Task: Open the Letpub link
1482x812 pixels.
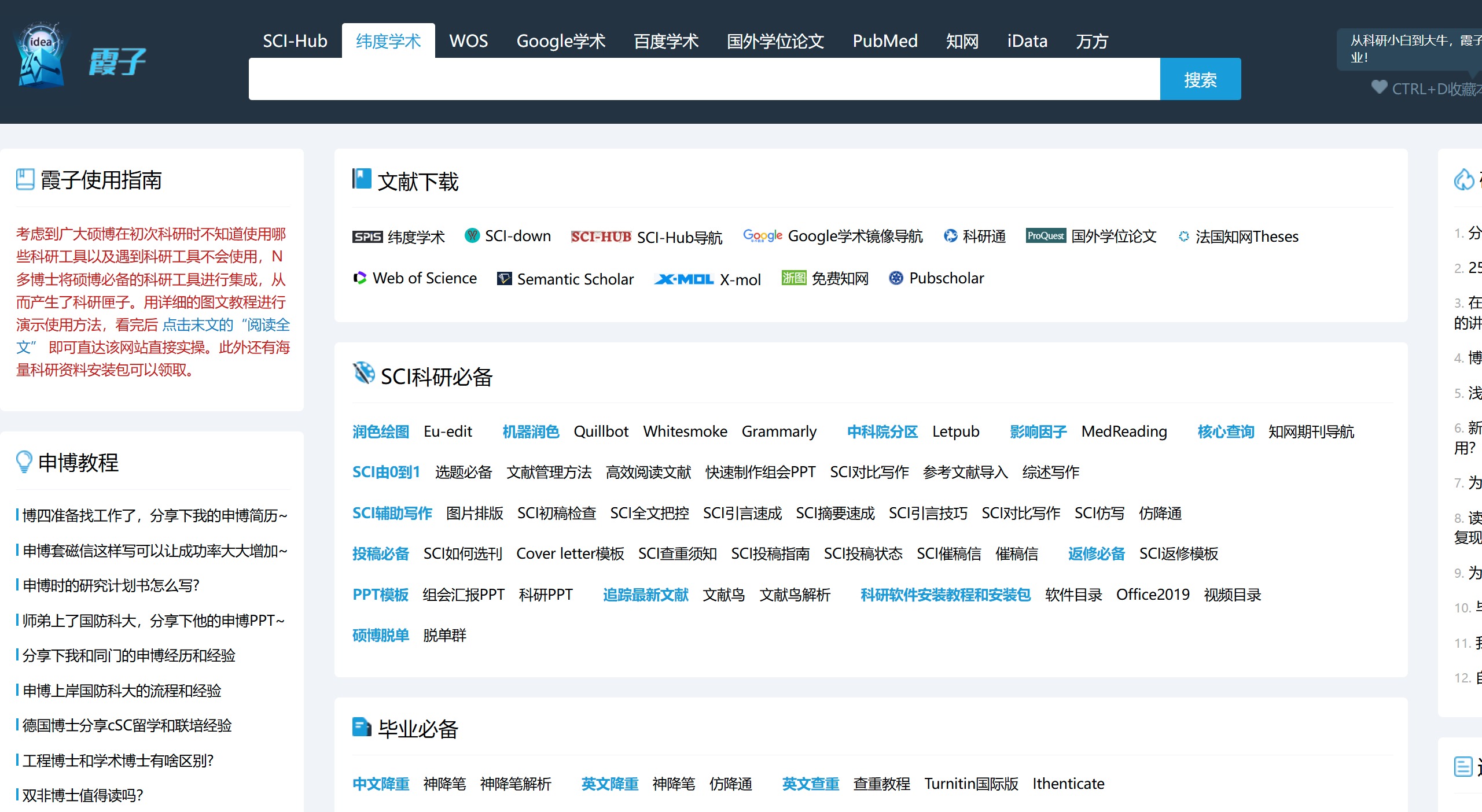Action: (955, 431)
